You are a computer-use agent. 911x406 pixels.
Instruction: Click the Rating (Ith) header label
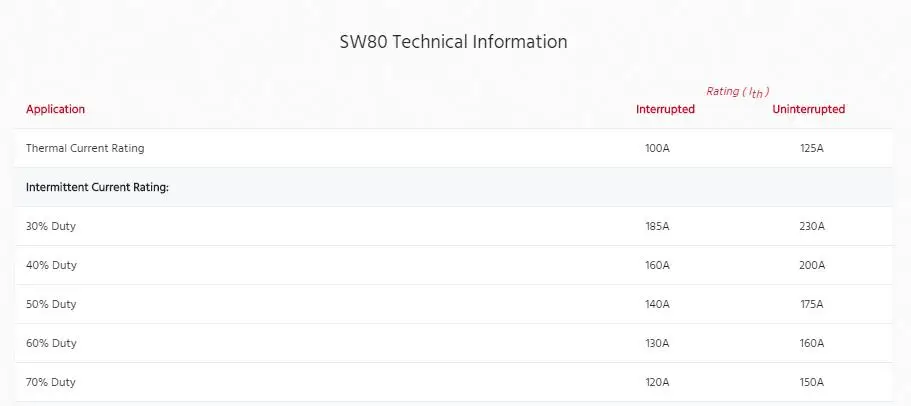point(738,92)
